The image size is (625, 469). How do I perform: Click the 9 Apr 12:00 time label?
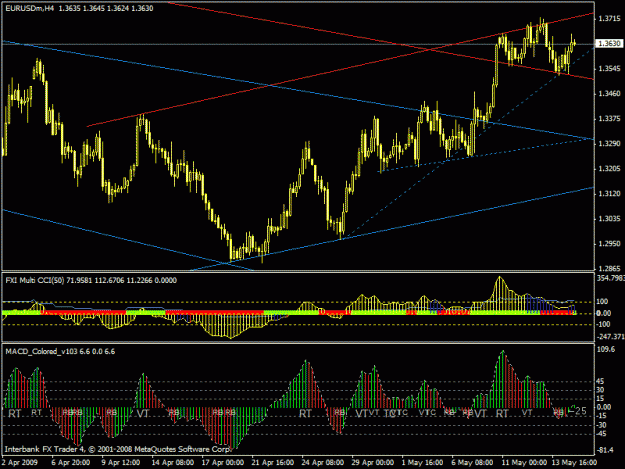[120, 463]
